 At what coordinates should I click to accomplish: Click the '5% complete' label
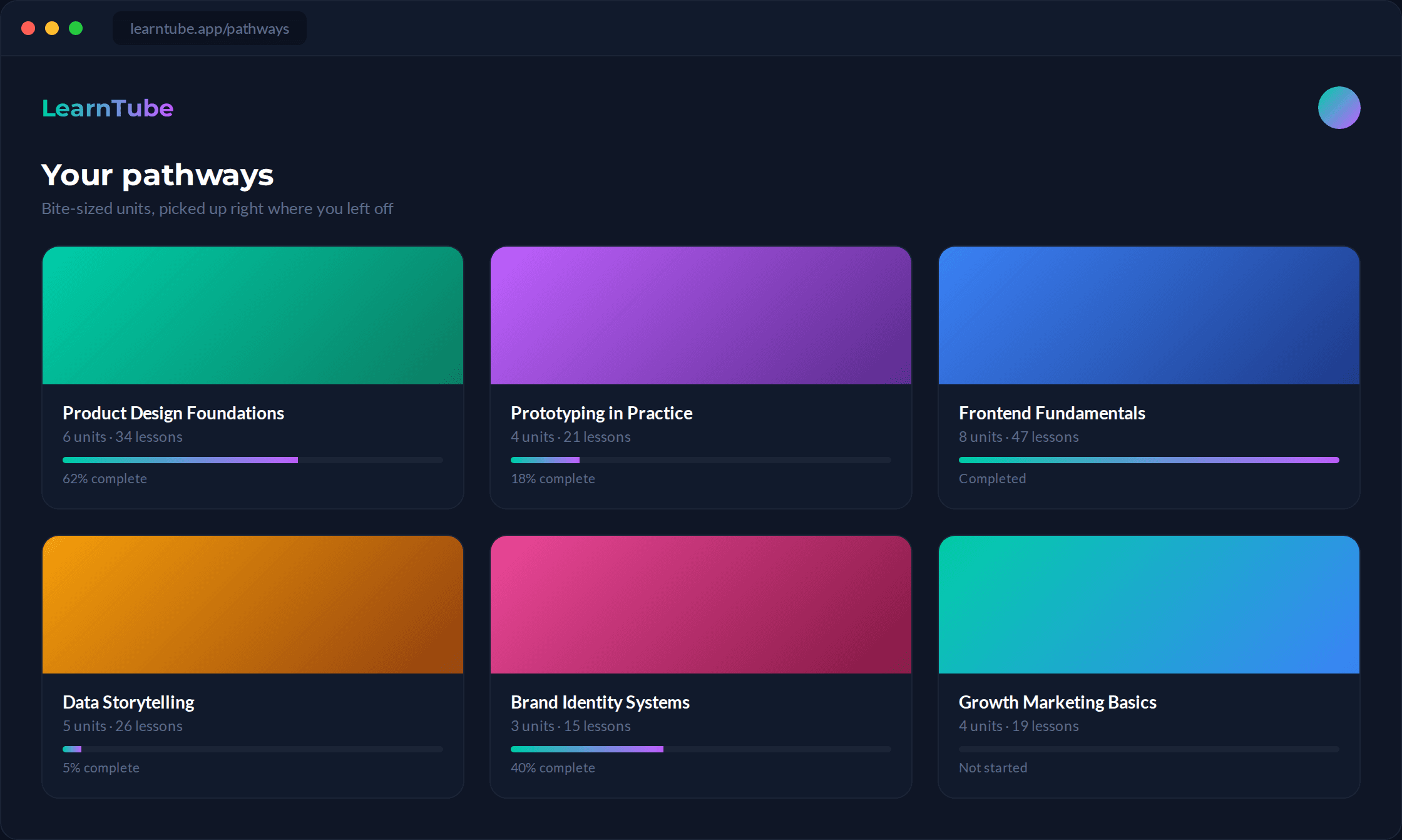[101, 768]
